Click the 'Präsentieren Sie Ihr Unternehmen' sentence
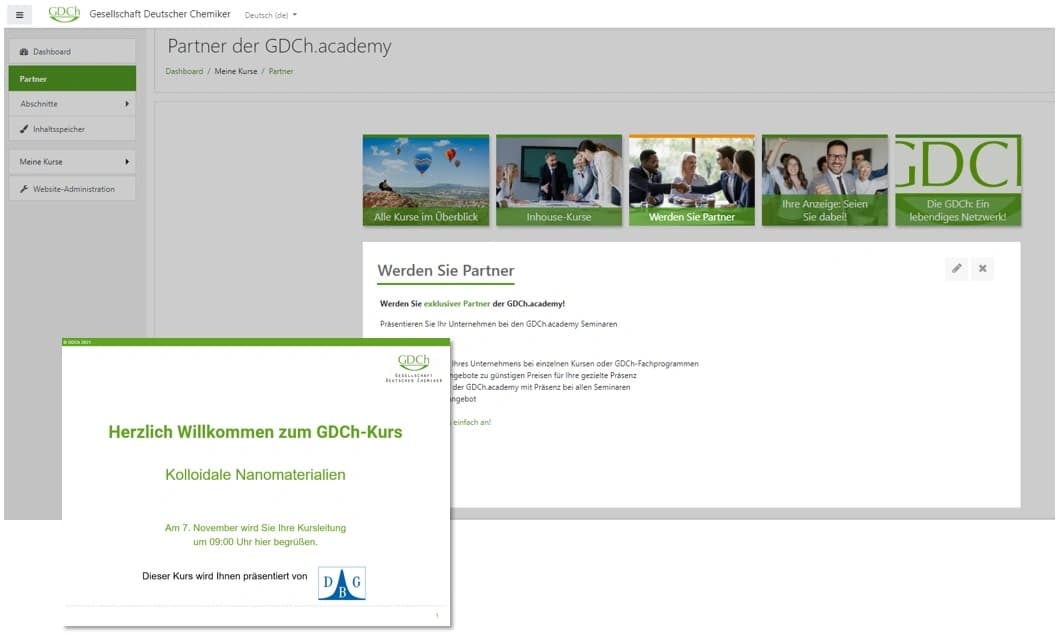Image resolution: width=1064 pixels, height=635 pixels. [499, 324]
